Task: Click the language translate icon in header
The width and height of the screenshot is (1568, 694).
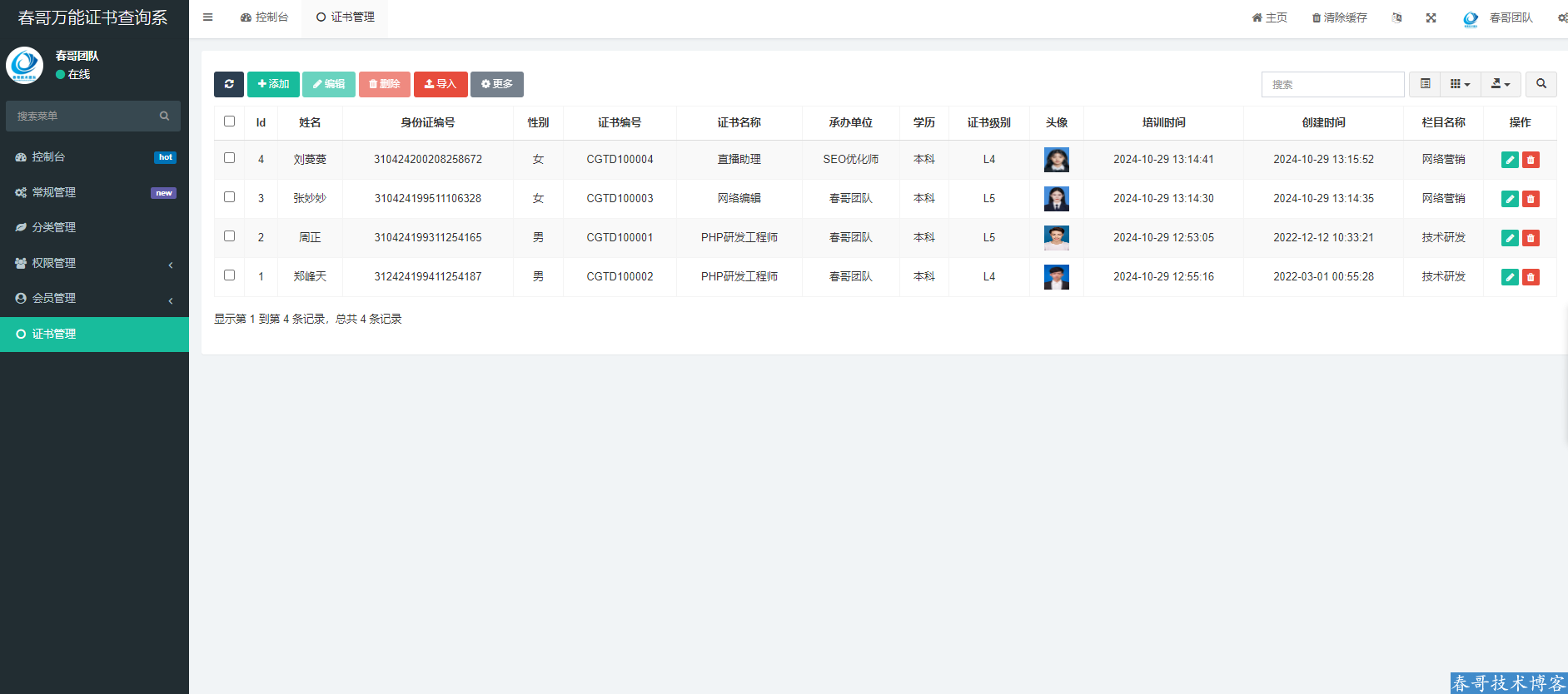Action: point(1396,17)
